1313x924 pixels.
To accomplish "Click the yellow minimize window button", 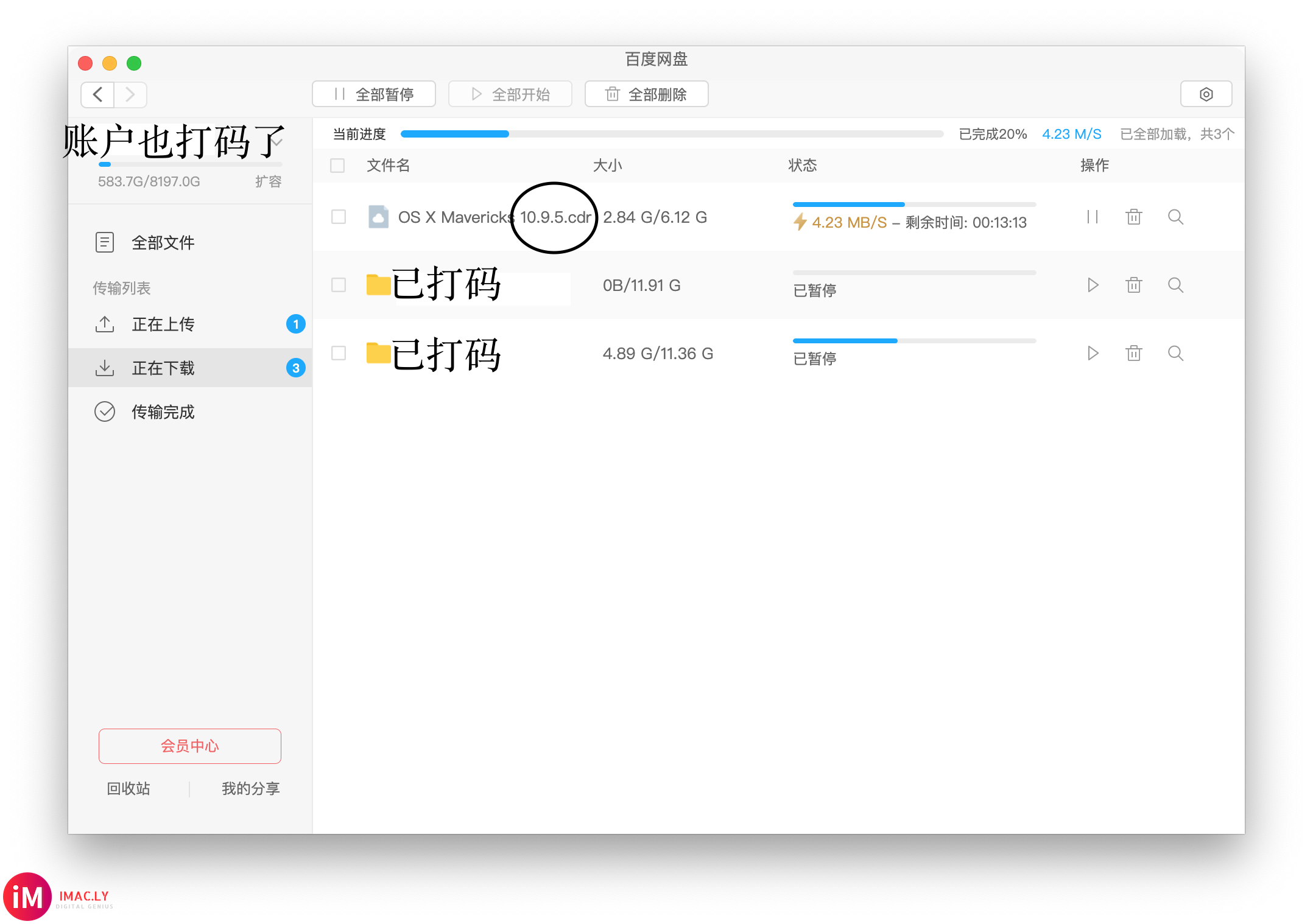I will 110,63.
